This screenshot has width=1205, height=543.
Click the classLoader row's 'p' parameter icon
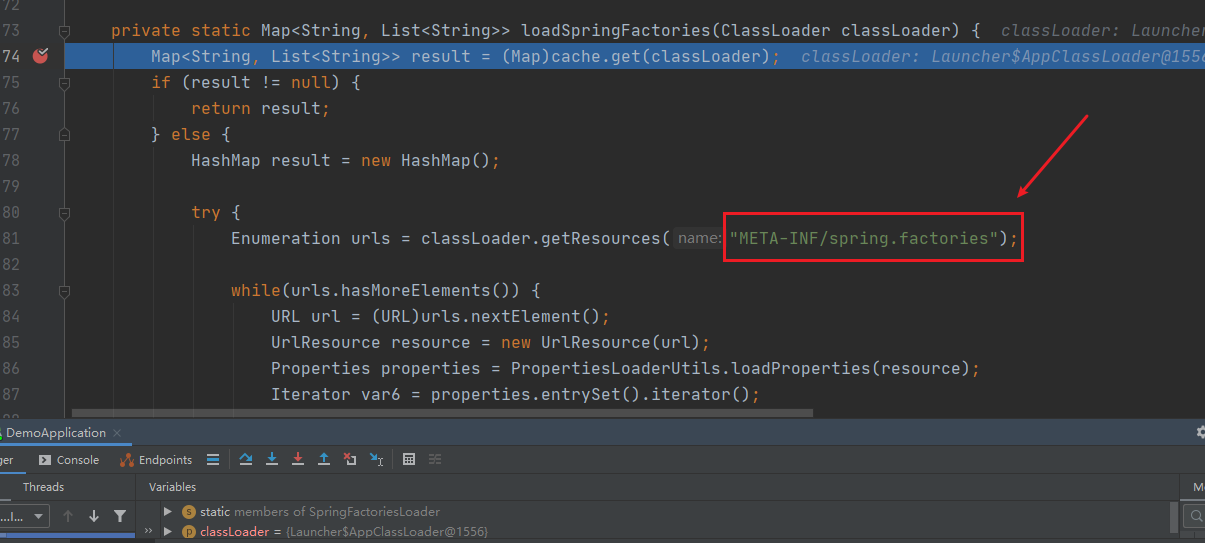pyautogui.click(x=189, y=532)
